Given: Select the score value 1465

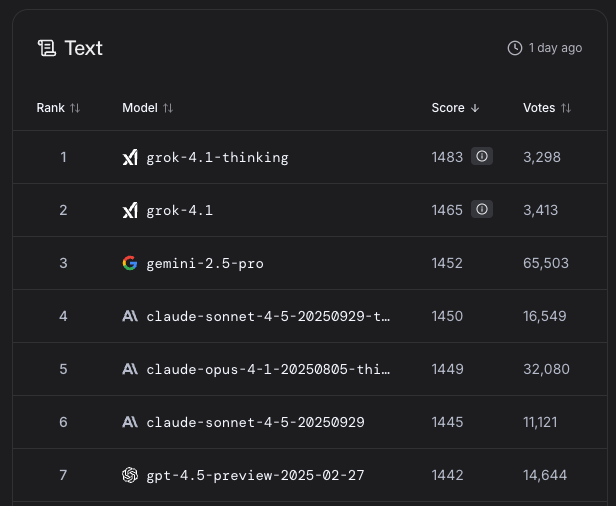Looking at the screenshot, I should point(447,210).
